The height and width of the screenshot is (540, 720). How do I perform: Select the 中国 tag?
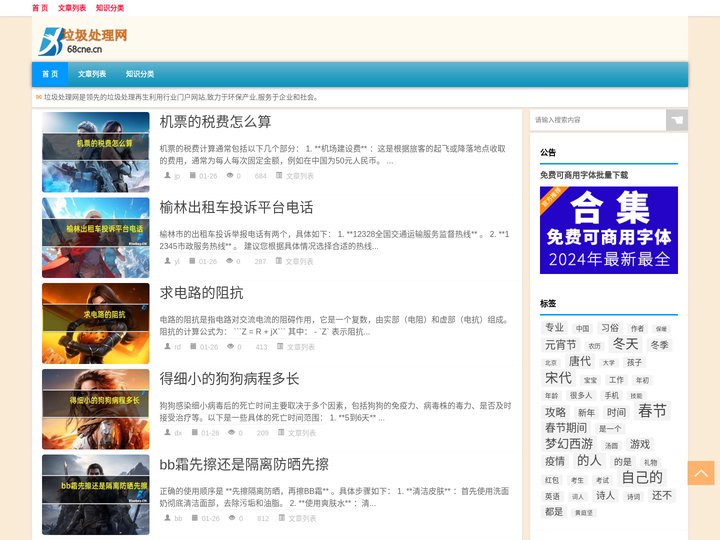pyautogui.click(x=582, y=328)
